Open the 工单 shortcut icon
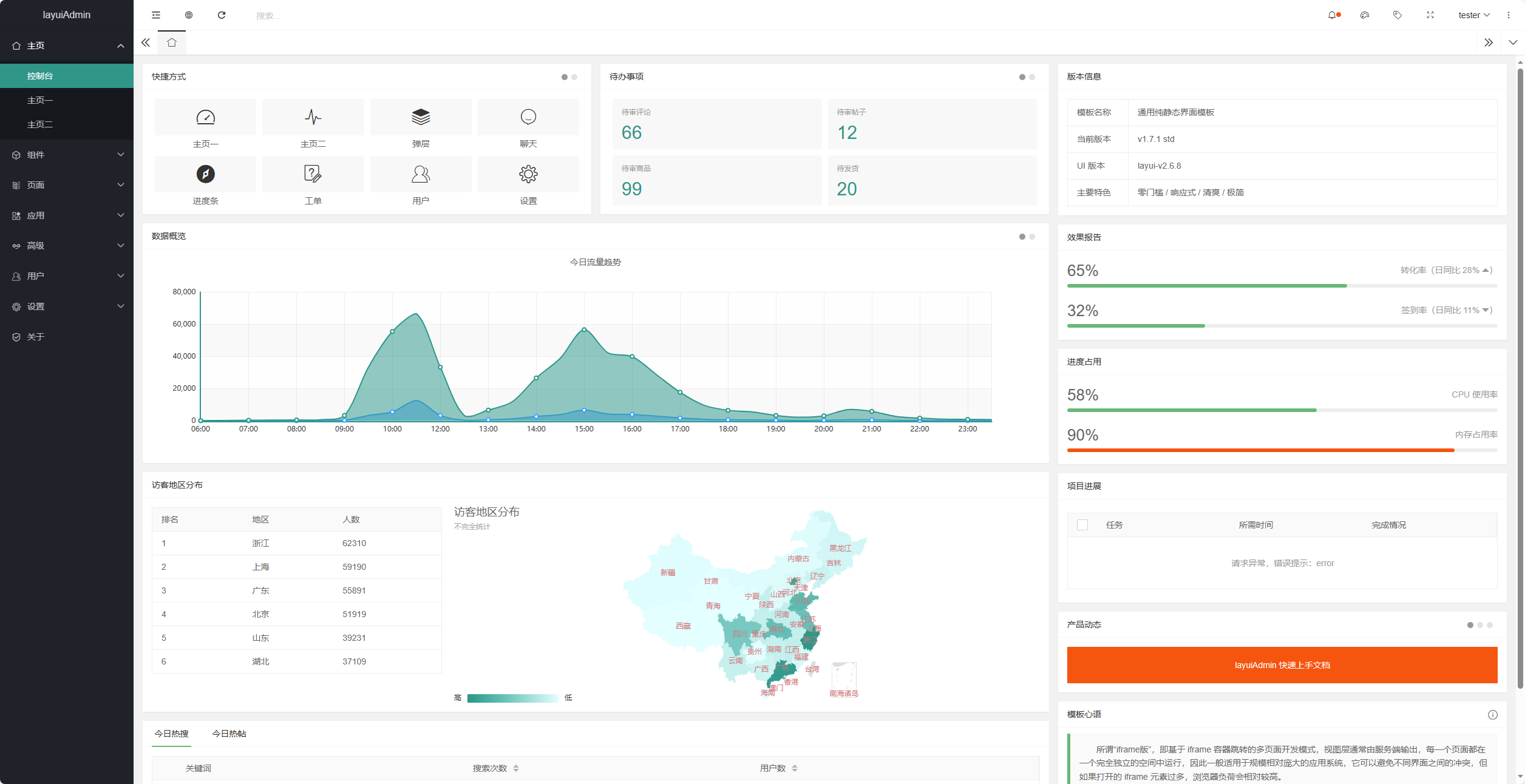The width and height of the screenshot is (1525, 784). click(313, 174)
